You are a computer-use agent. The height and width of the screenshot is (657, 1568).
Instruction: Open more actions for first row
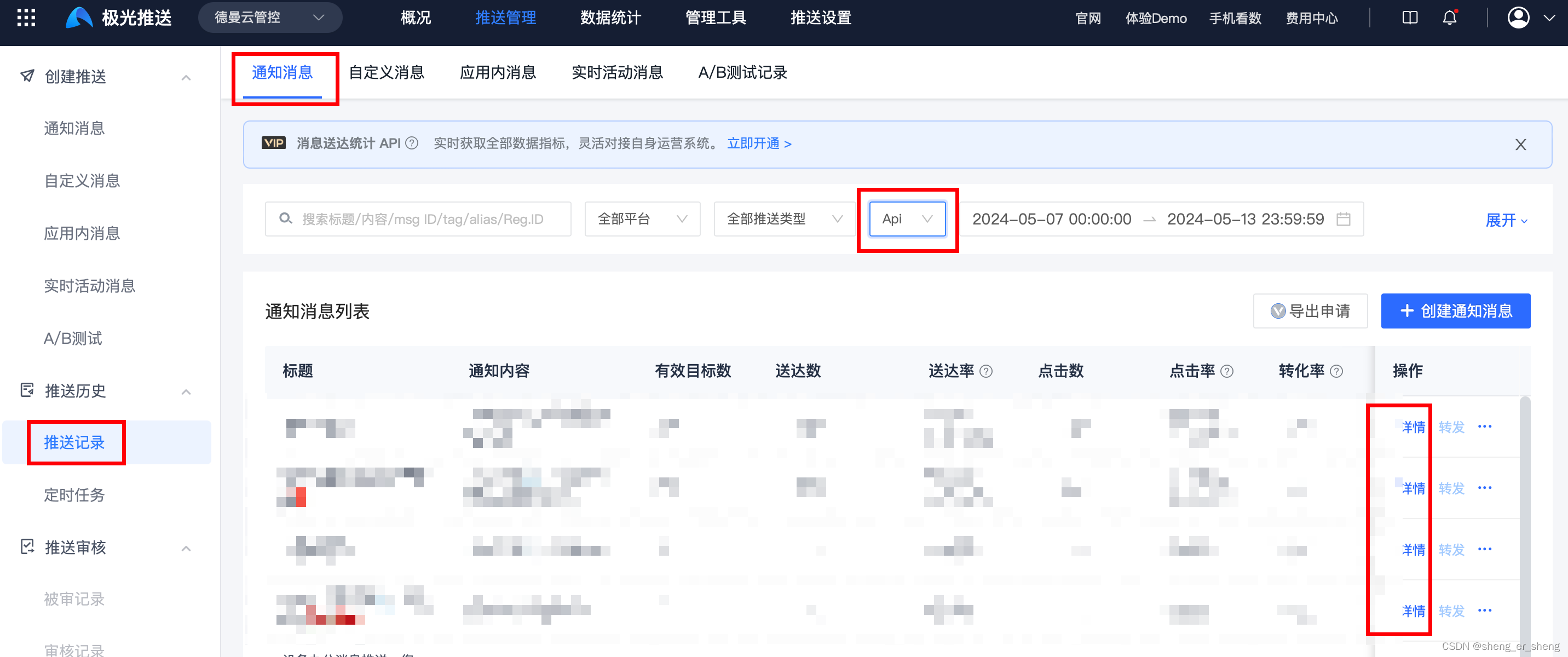1485,427
